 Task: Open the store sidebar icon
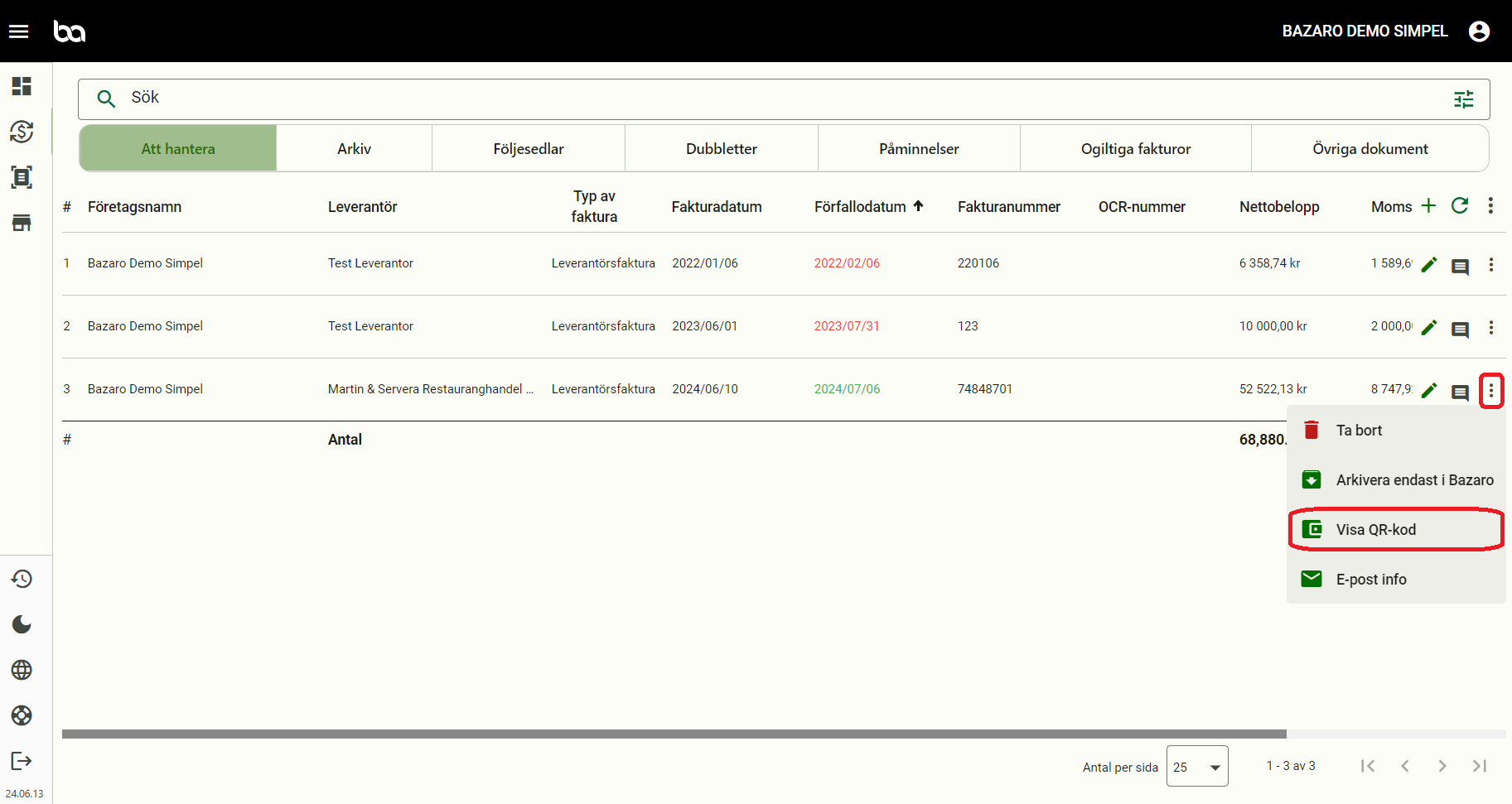point(22,223)
